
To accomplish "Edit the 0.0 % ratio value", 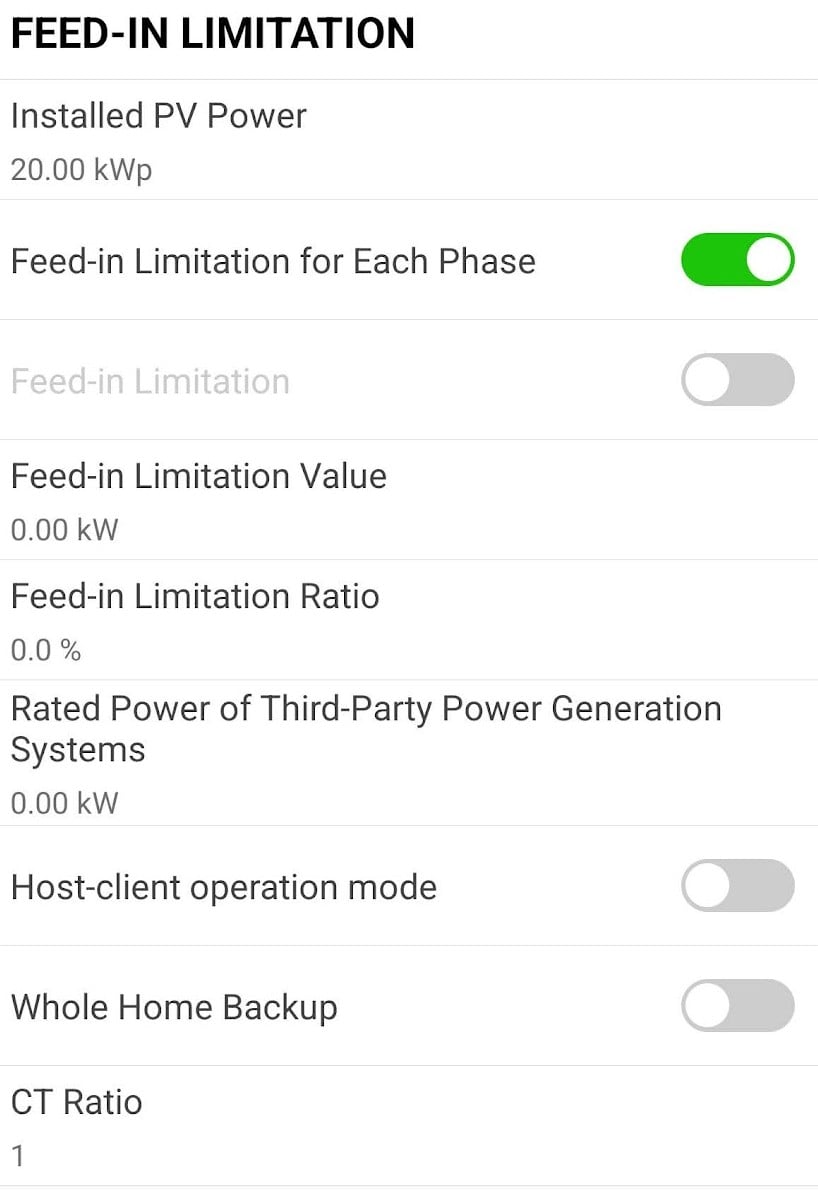I will (x=46, y=650).
